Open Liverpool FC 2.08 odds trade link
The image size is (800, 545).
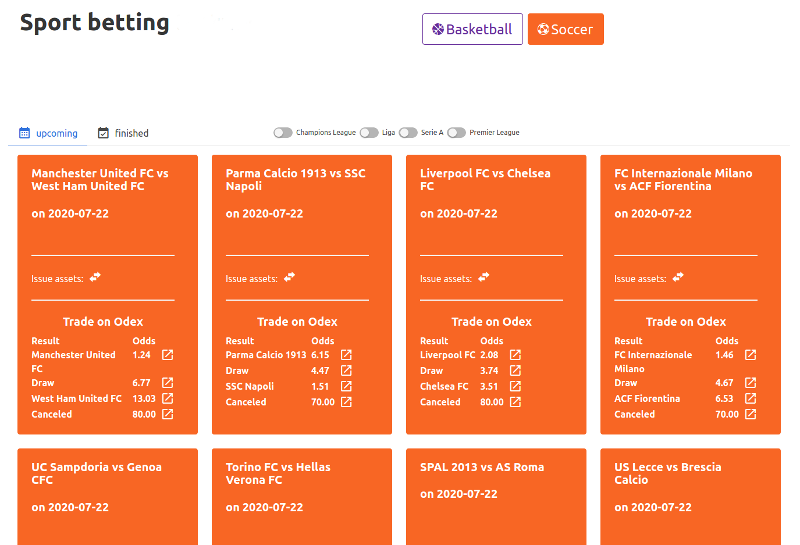click(515, 355)
